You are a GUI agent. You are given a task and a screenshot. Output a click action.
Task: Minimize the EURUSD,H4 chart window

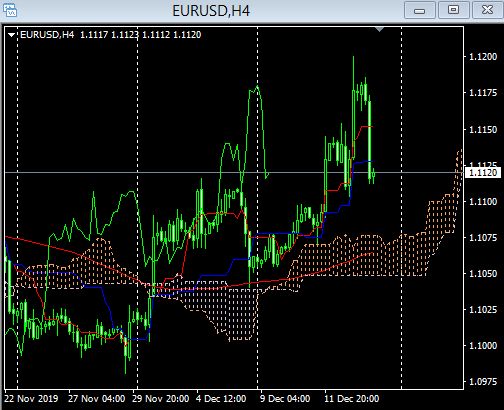point(420,10)
